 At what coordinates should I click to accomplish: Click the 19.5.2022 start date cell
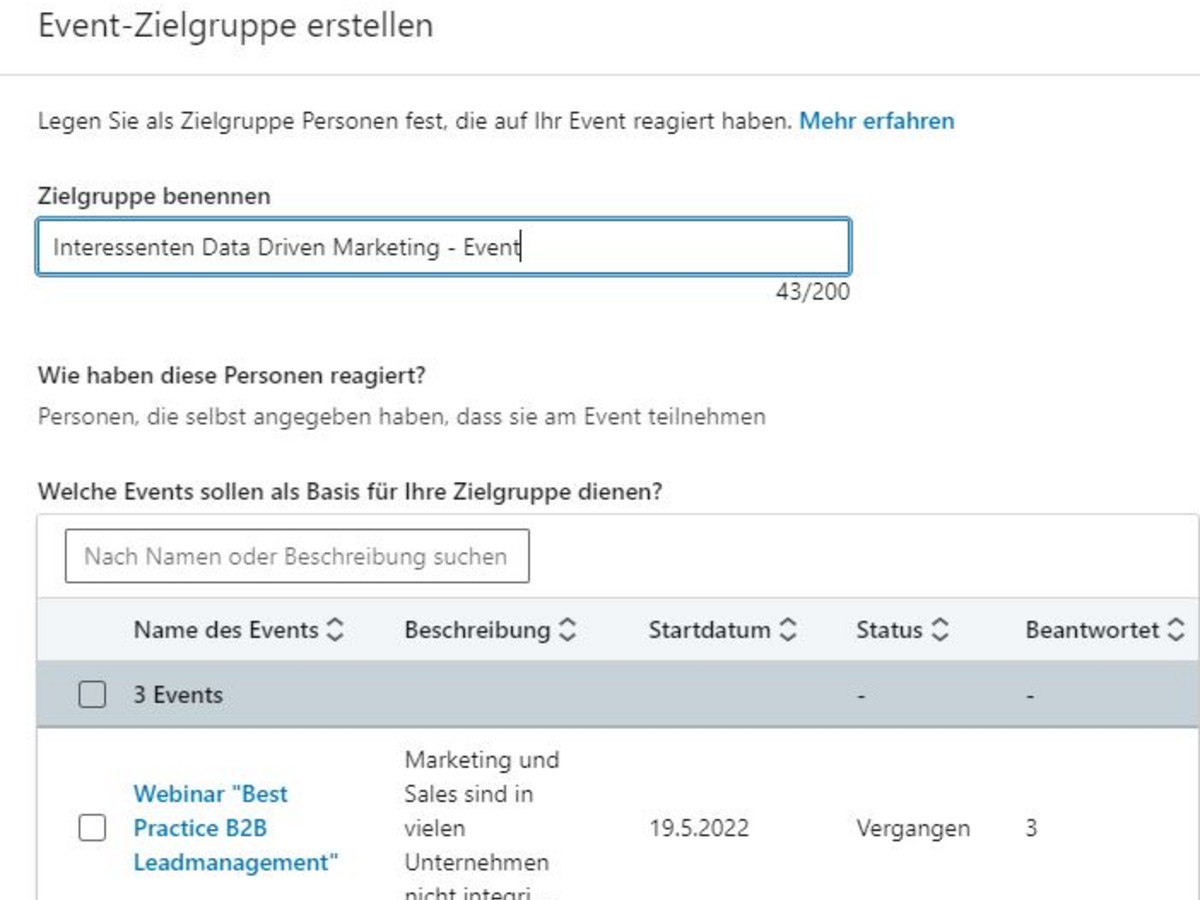pos(698,828)
